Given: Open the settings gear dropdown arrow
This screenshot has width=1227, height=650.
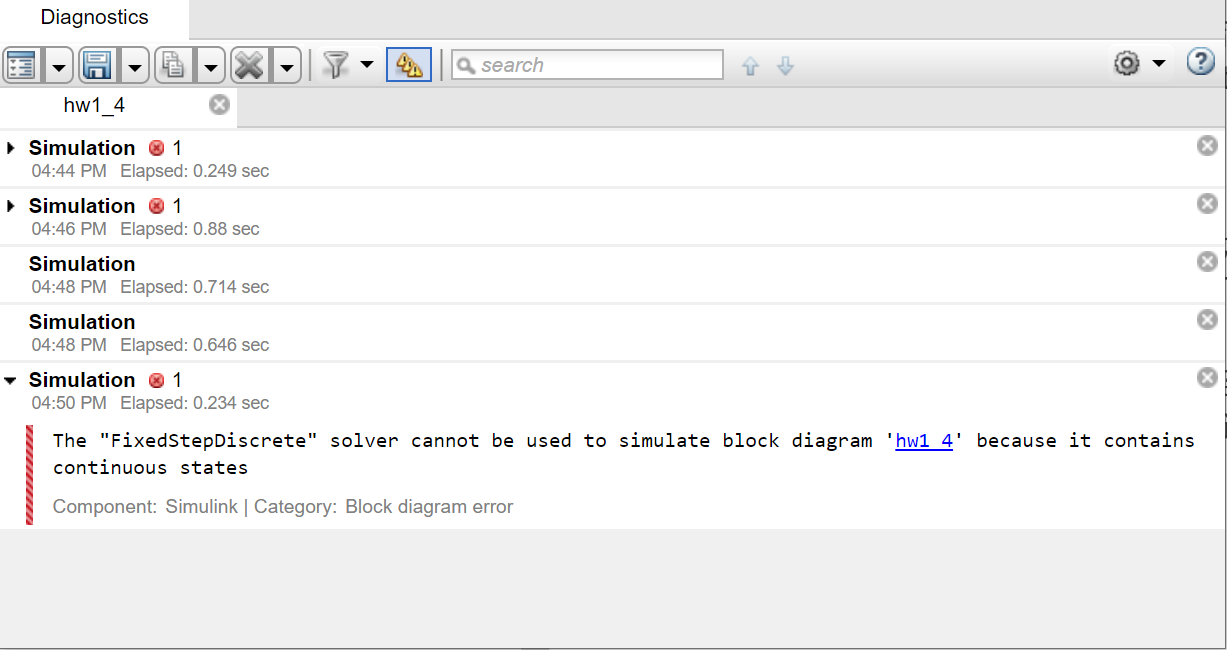Looking at the screenshot, I should coord(1160,61).
